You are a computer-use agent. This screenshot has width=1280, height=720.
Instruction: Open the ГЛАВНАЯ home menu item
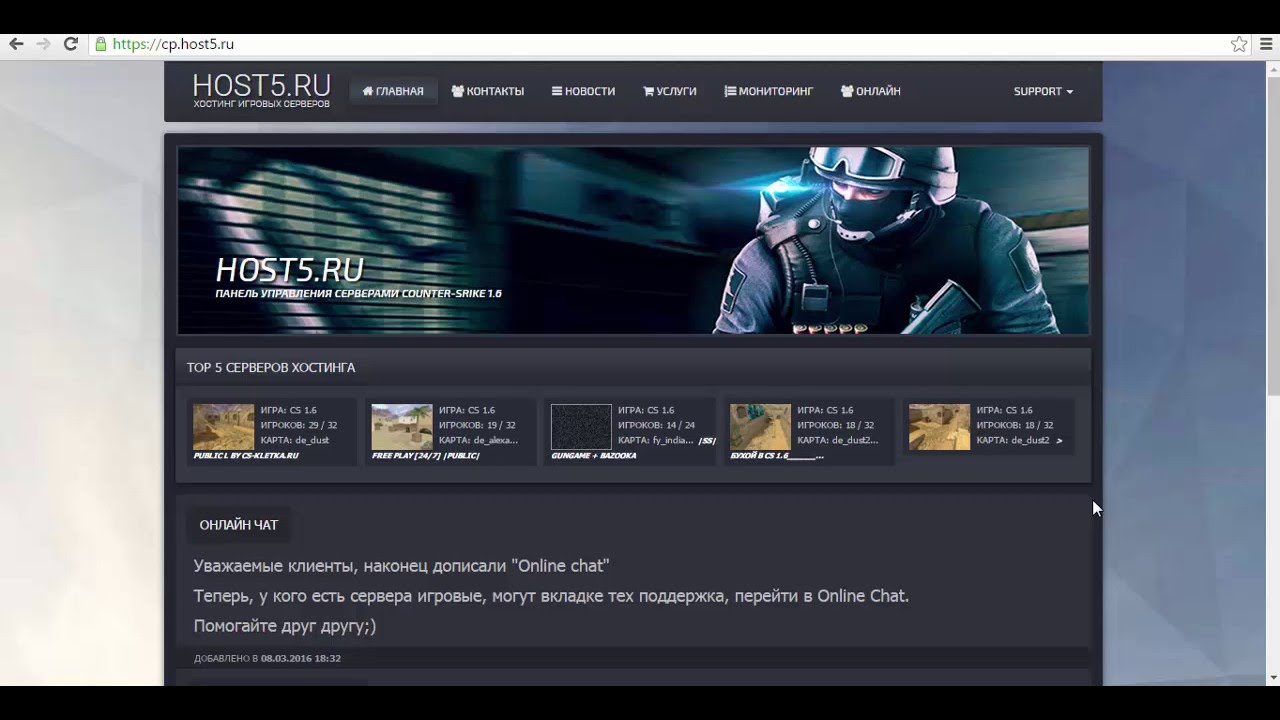[393, 91]
